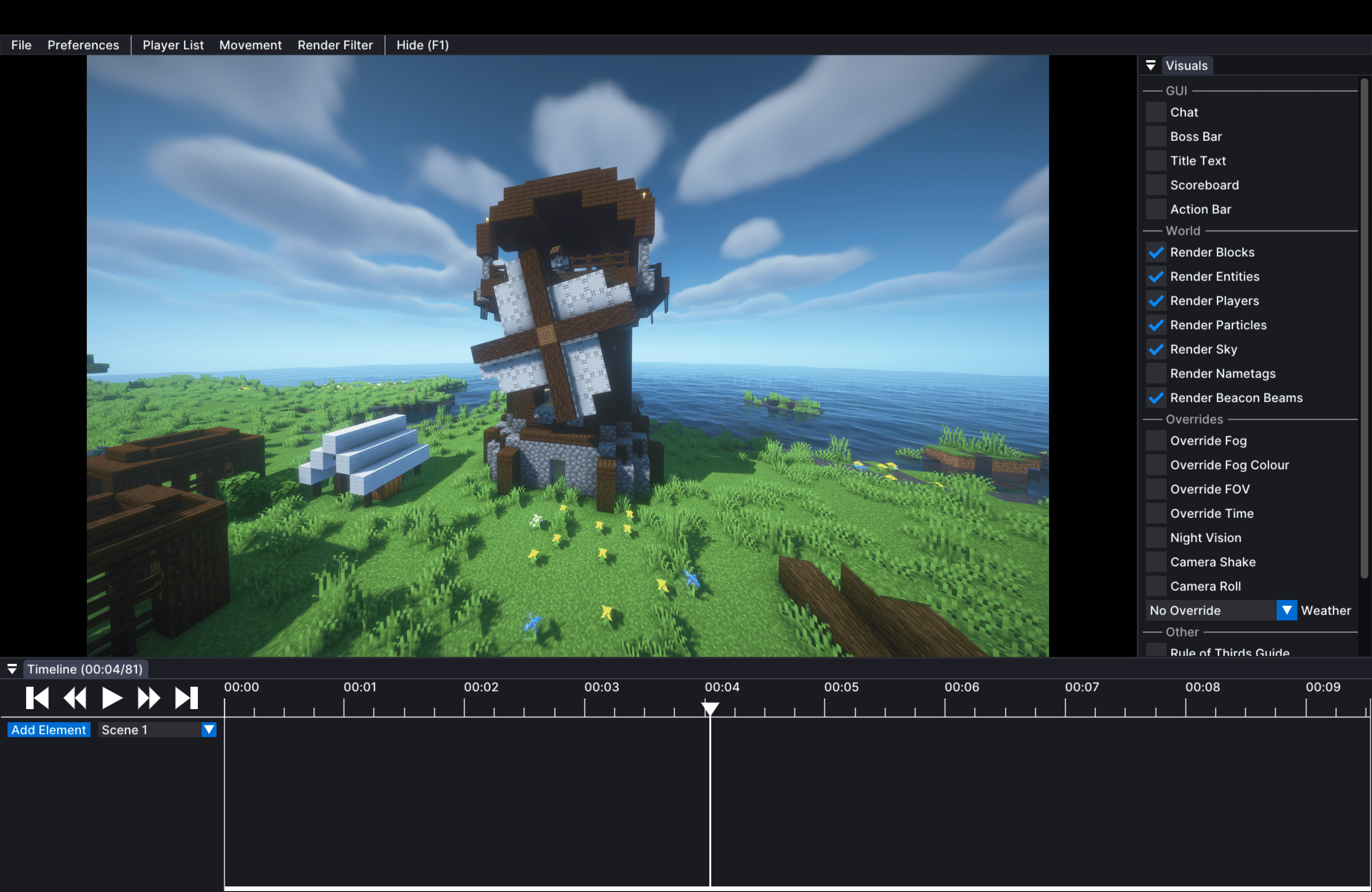Turn on Camera Shake
The image size is (1372, 892).
point(1156,562)
